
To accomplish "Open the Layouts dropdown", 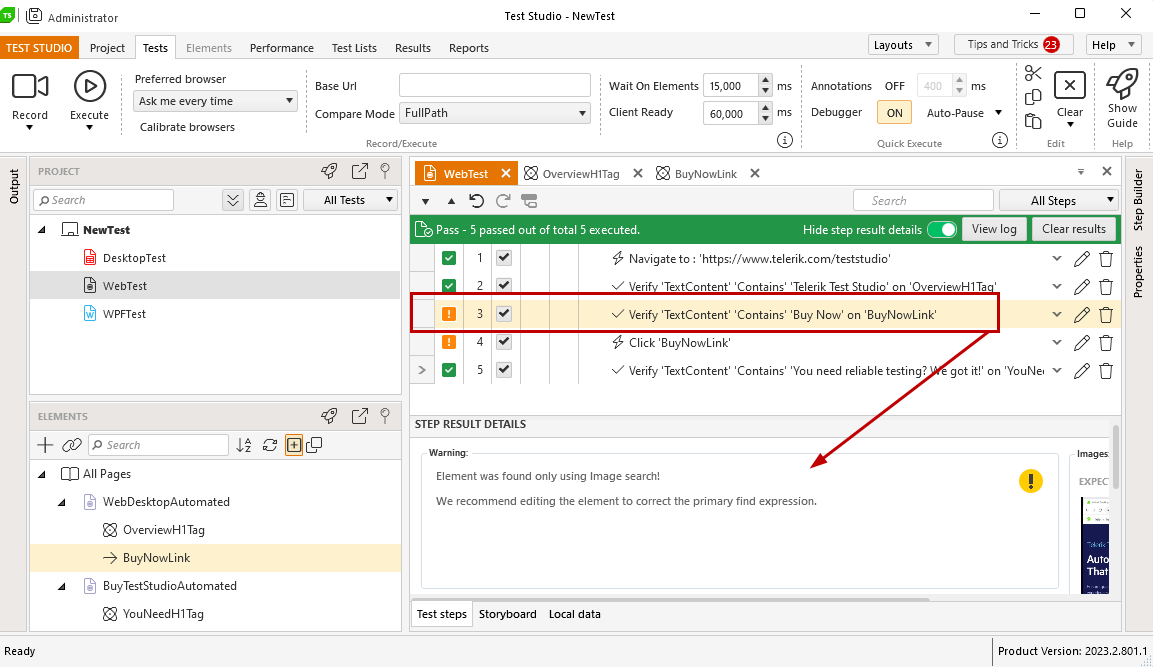I will 903,45.
